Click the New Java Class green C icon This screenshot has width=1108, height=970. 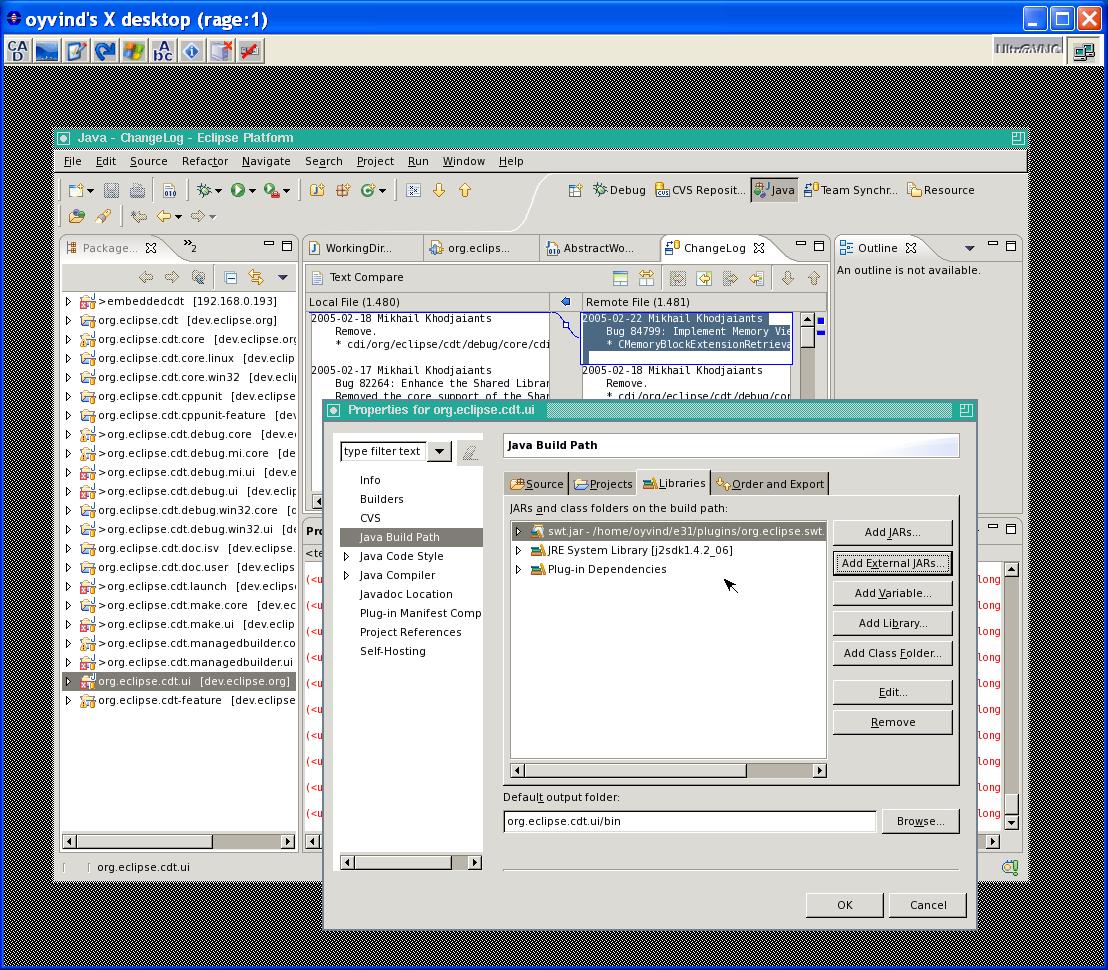[x=367, y=190]
